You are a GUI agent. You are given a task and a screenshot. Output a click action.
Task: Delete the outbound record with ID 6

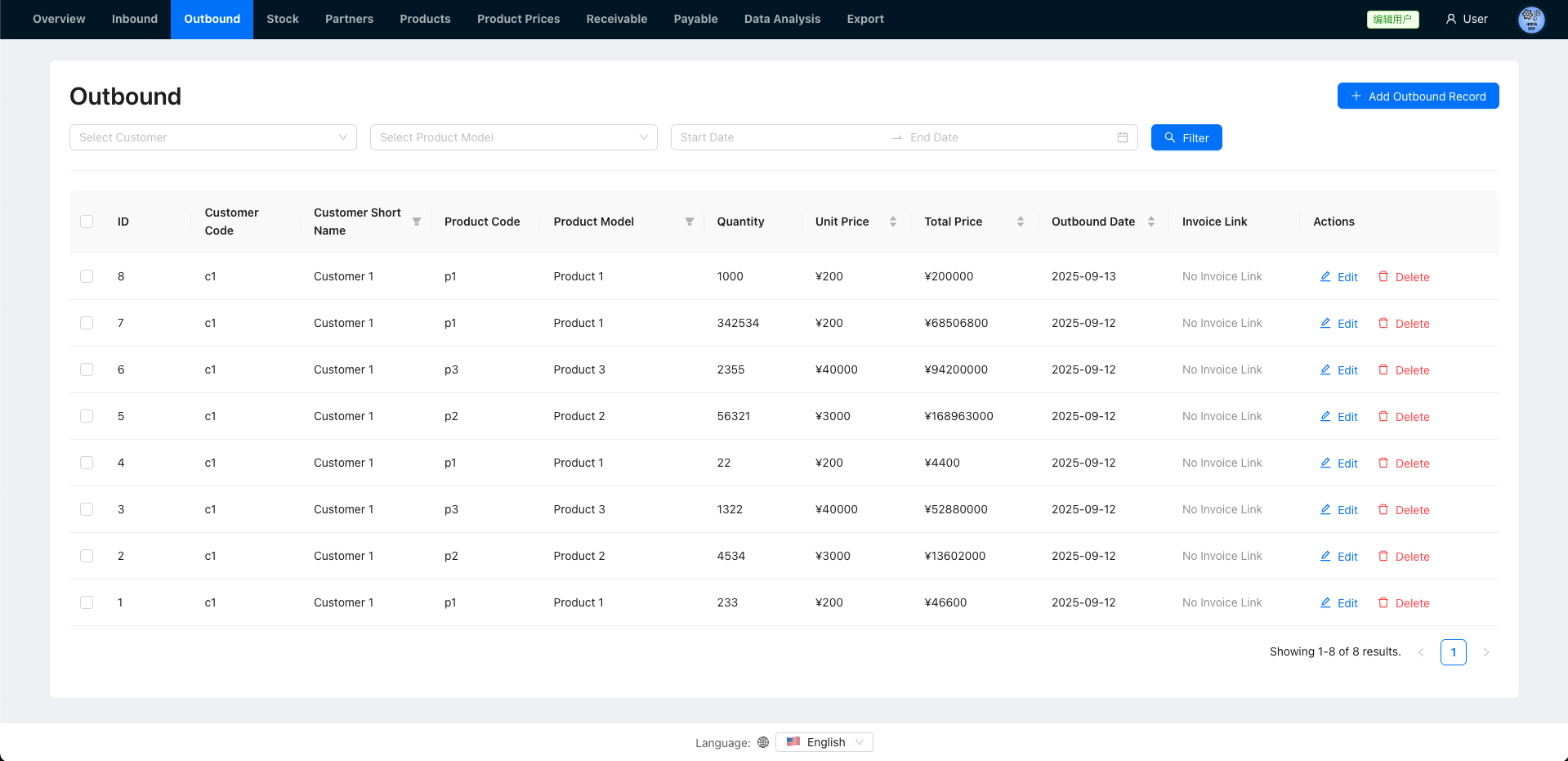(x=1404, y=370)
